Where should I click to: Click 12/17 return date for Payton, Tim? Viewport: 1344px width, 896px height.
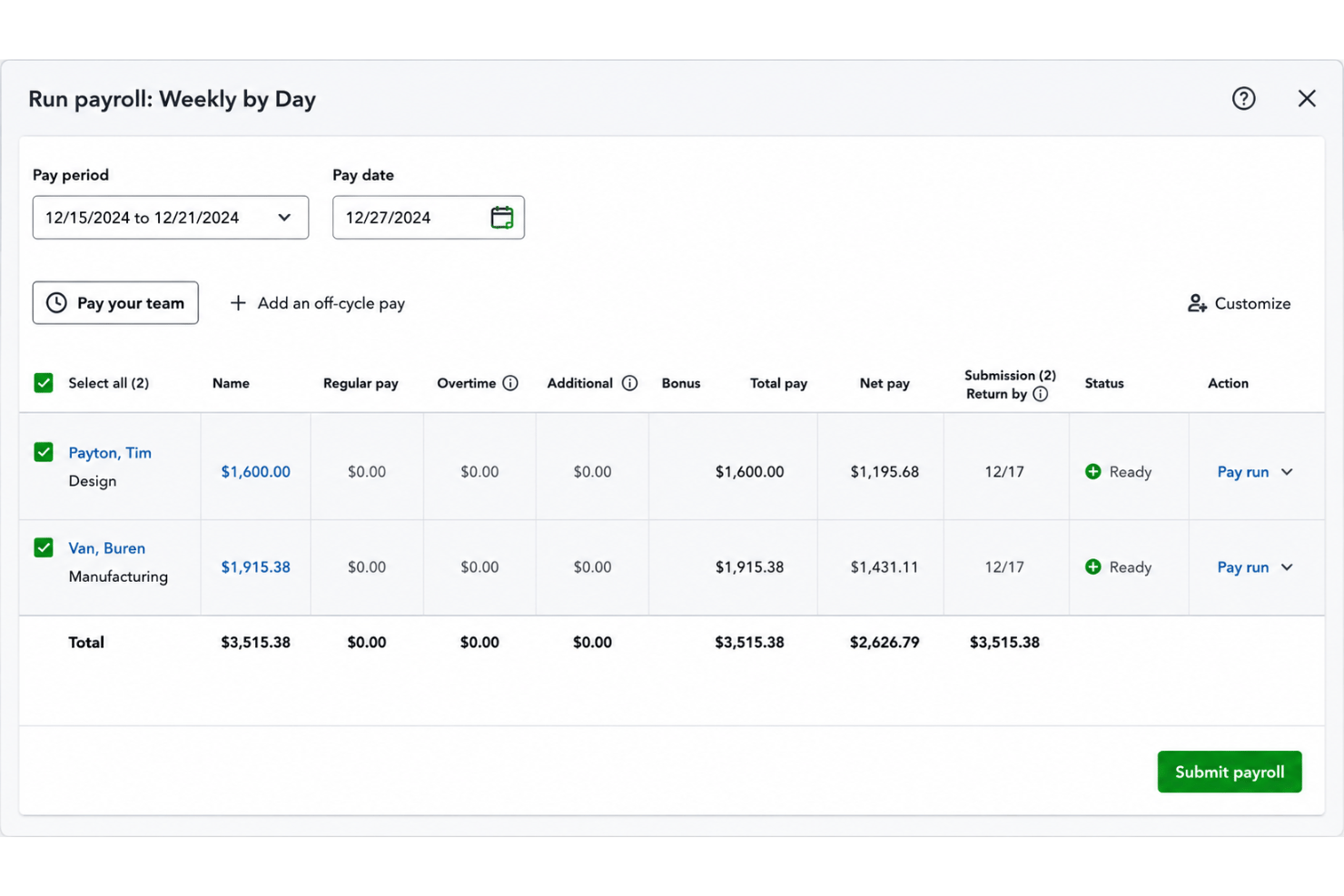tap(1004, 472)
